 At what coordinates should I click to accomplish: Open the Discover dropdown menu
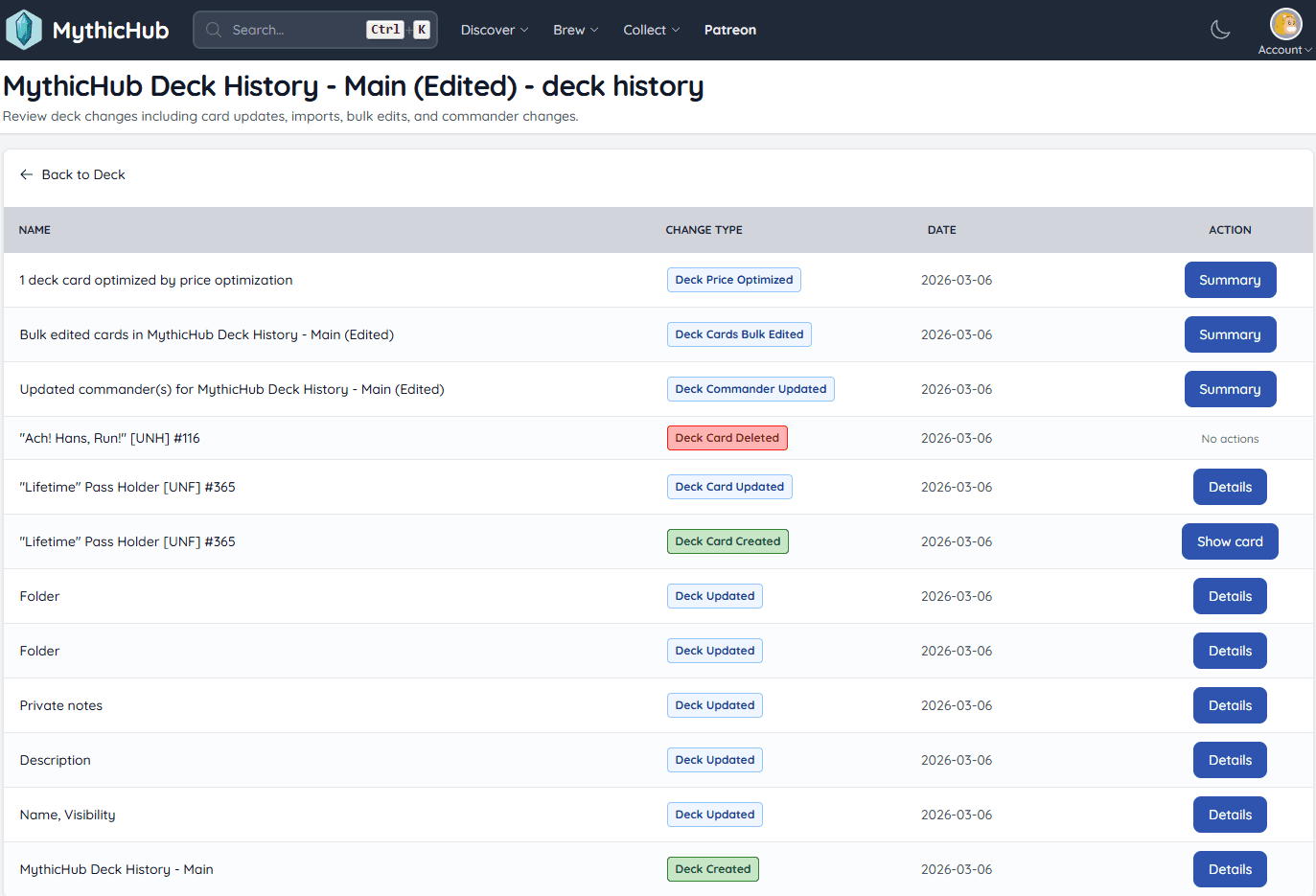coord(494,30)
